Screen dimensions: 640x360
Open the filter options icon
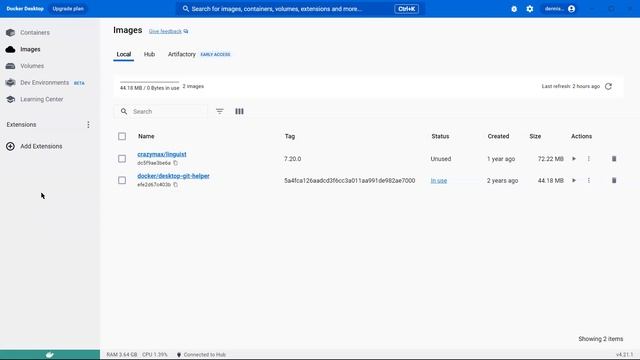pos(220,111)
